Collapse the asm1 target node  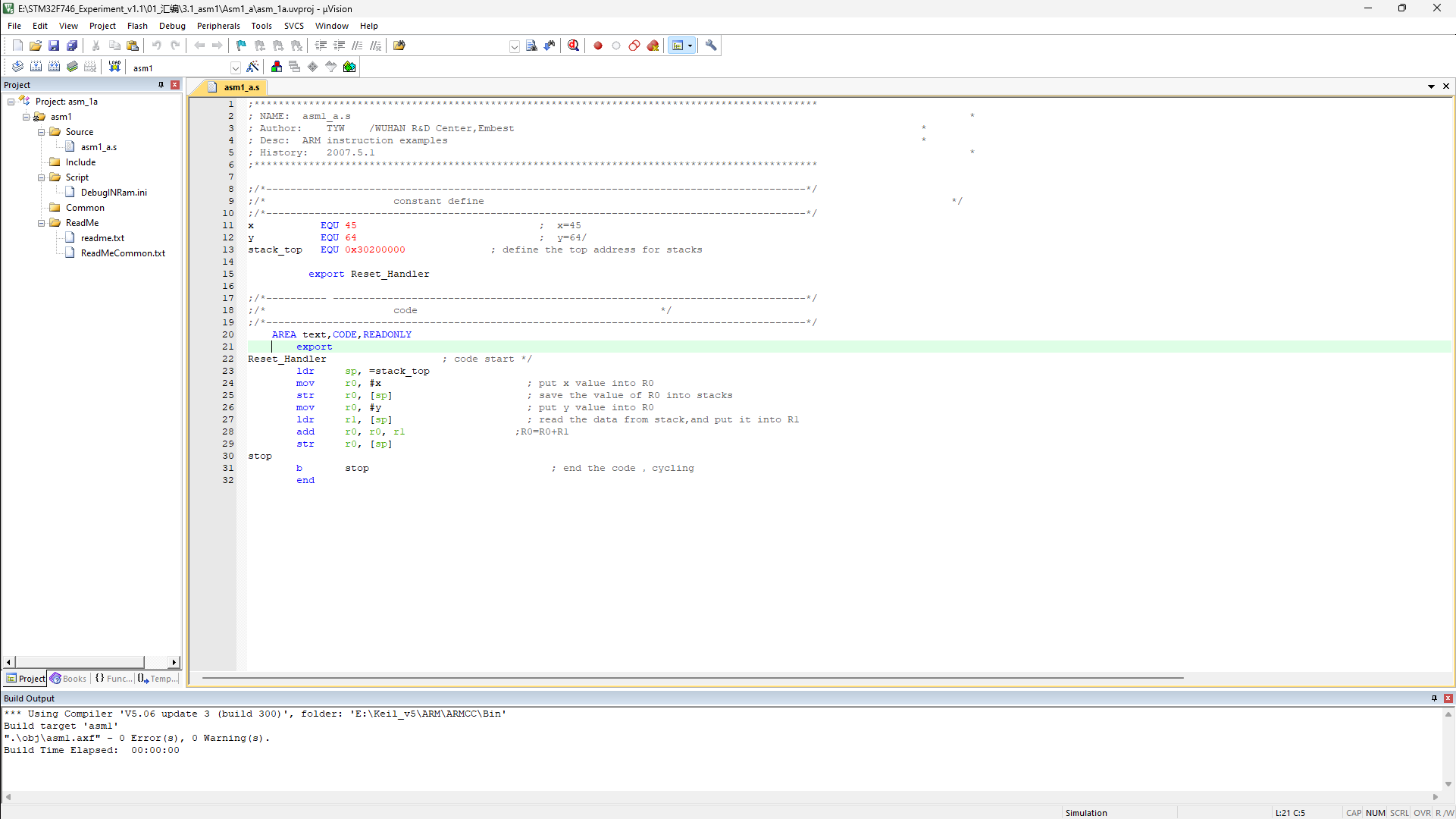26,117
